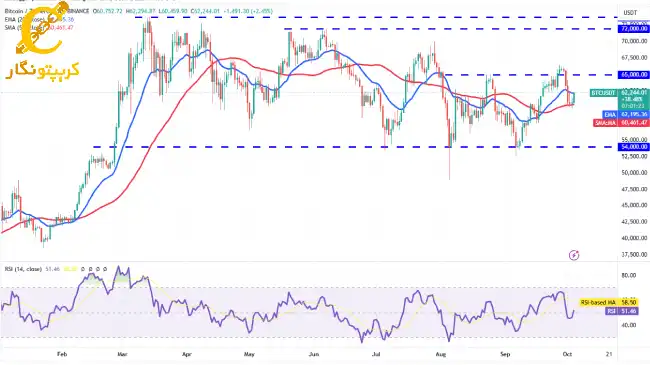This screenshot has width=650, height=365.
Task: Click the 40.00 value on the RSI scale
Action: pyautogui.click(x=628, y=325)
